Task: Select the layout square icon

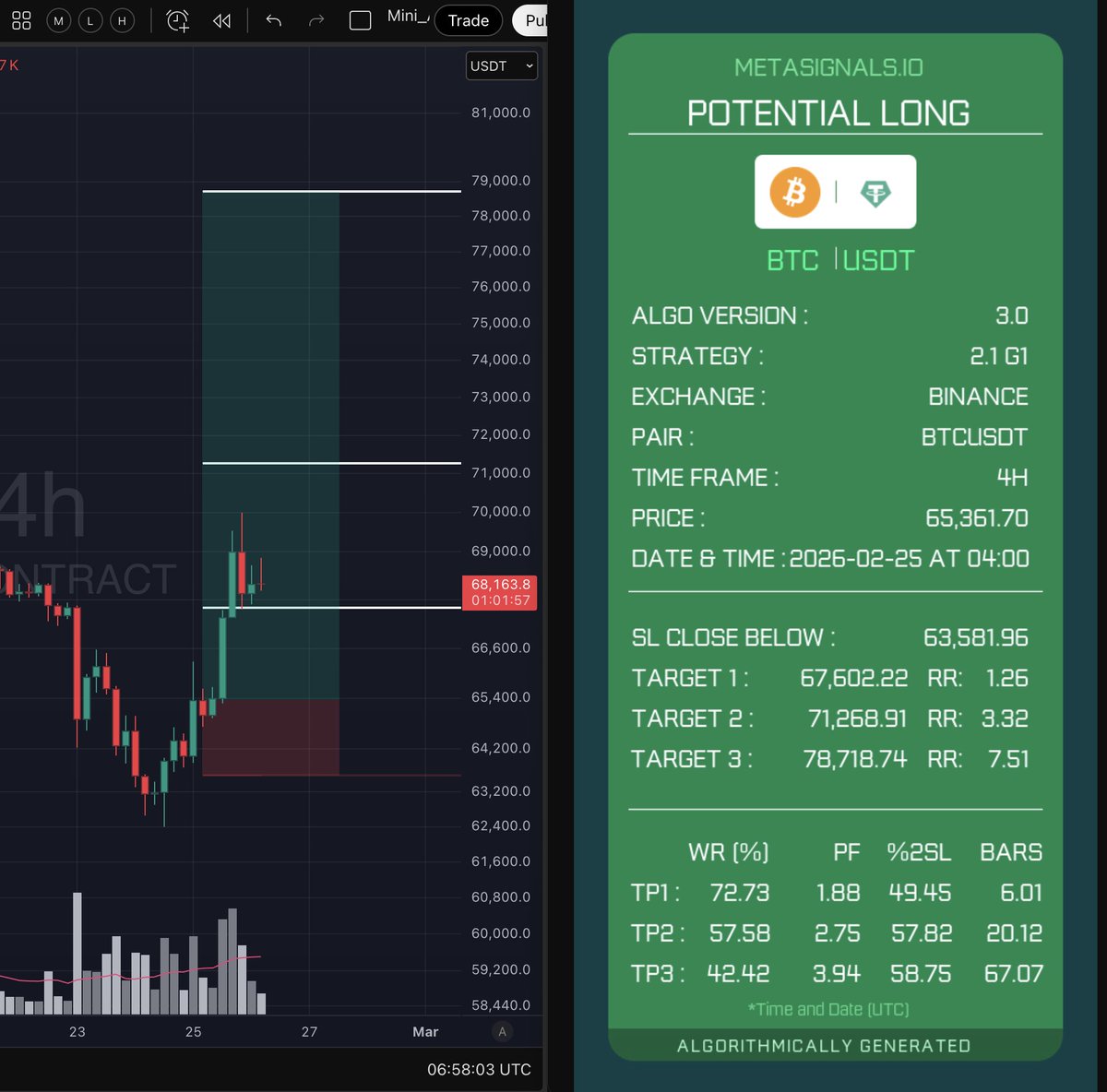Action: 360,20
